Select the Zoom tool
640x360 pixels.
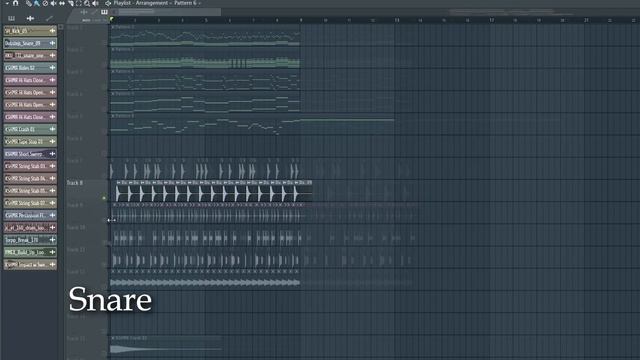click(87, 3)
